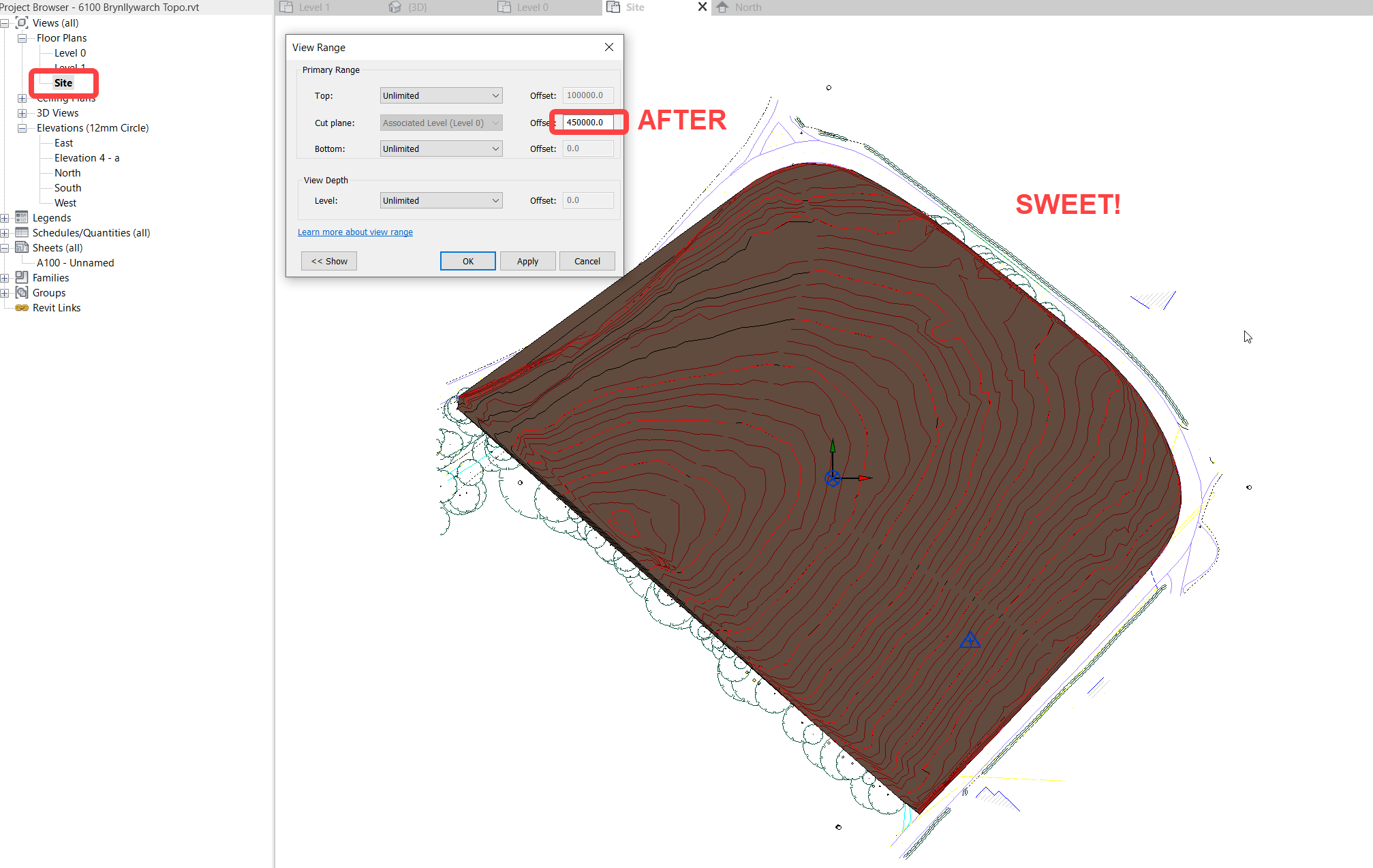Click the Sheets (all) icon

[22, 247]
